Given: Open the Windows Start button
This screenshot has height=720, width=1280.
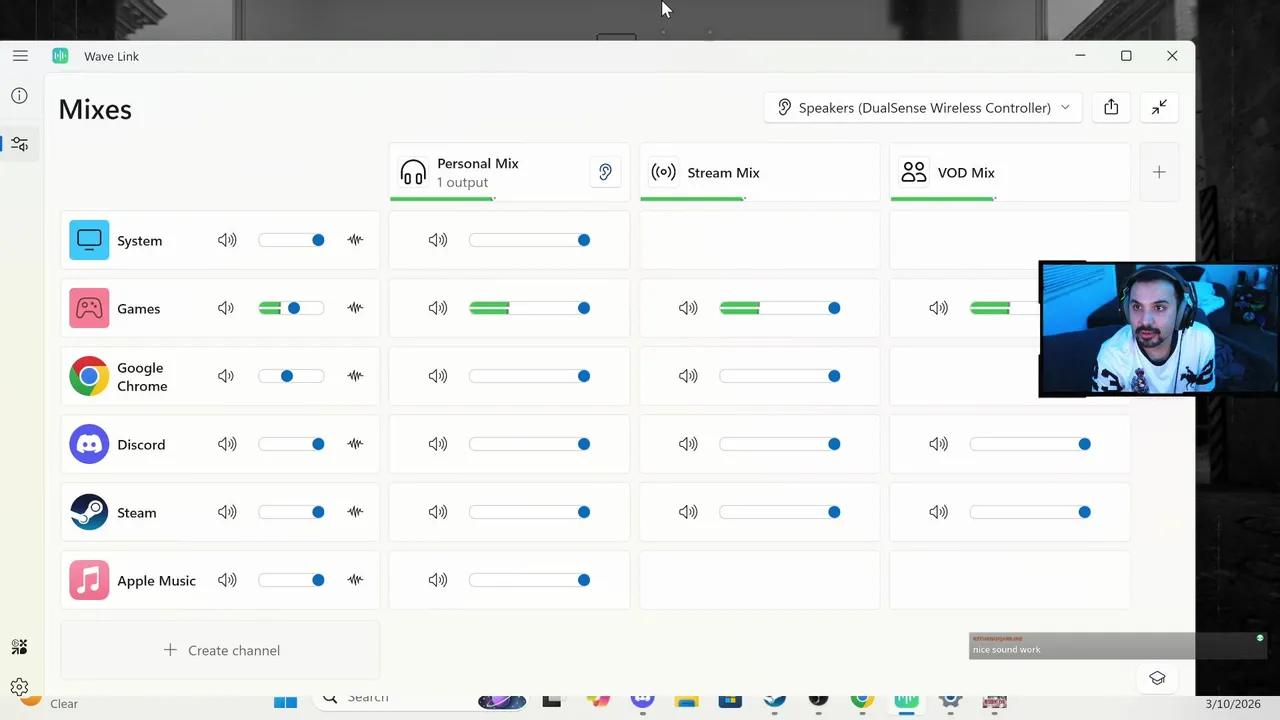Looking at the screenshot, I should pos(285,701).
